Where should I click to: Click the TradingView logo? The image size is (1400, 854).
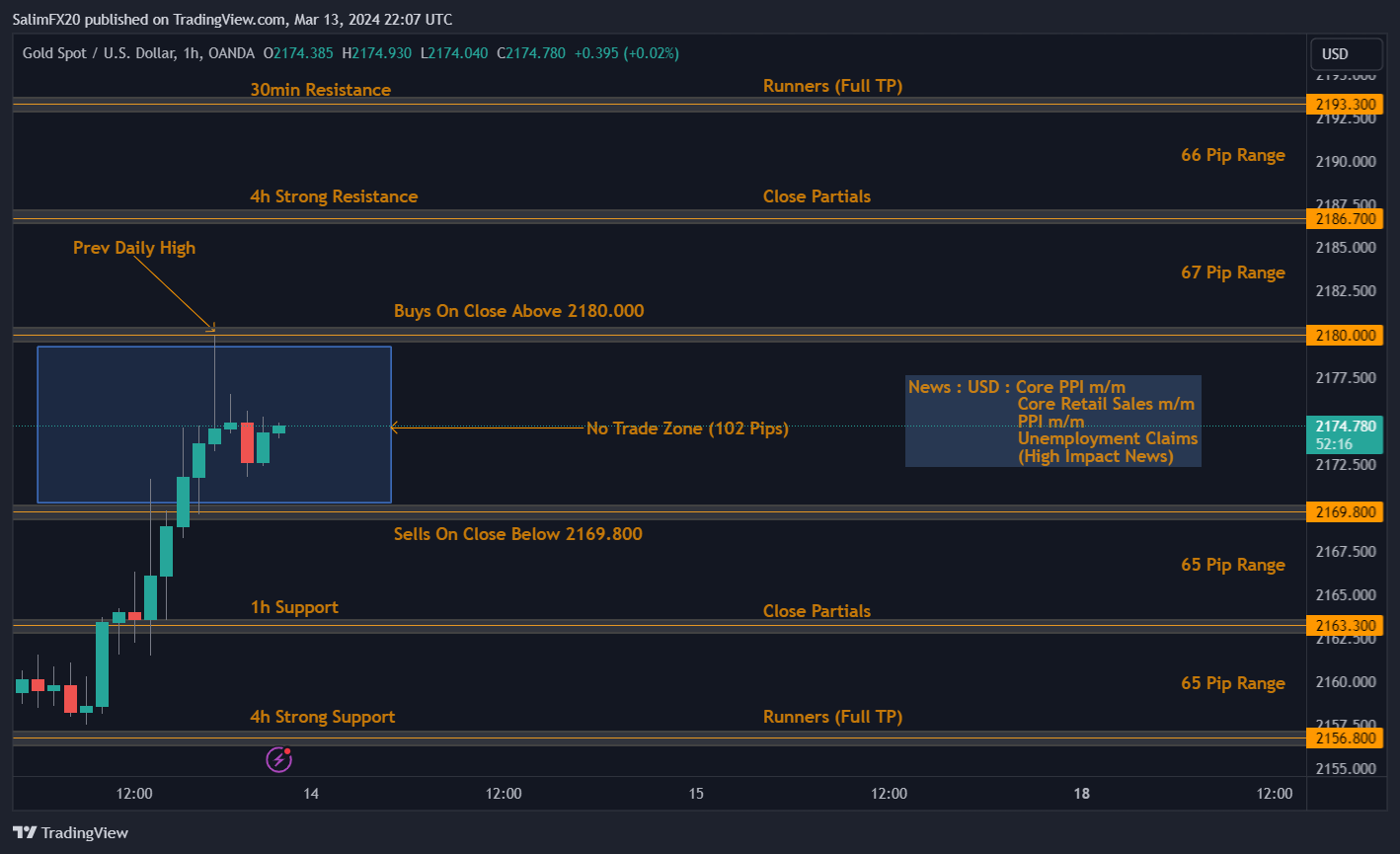(71, 832)
